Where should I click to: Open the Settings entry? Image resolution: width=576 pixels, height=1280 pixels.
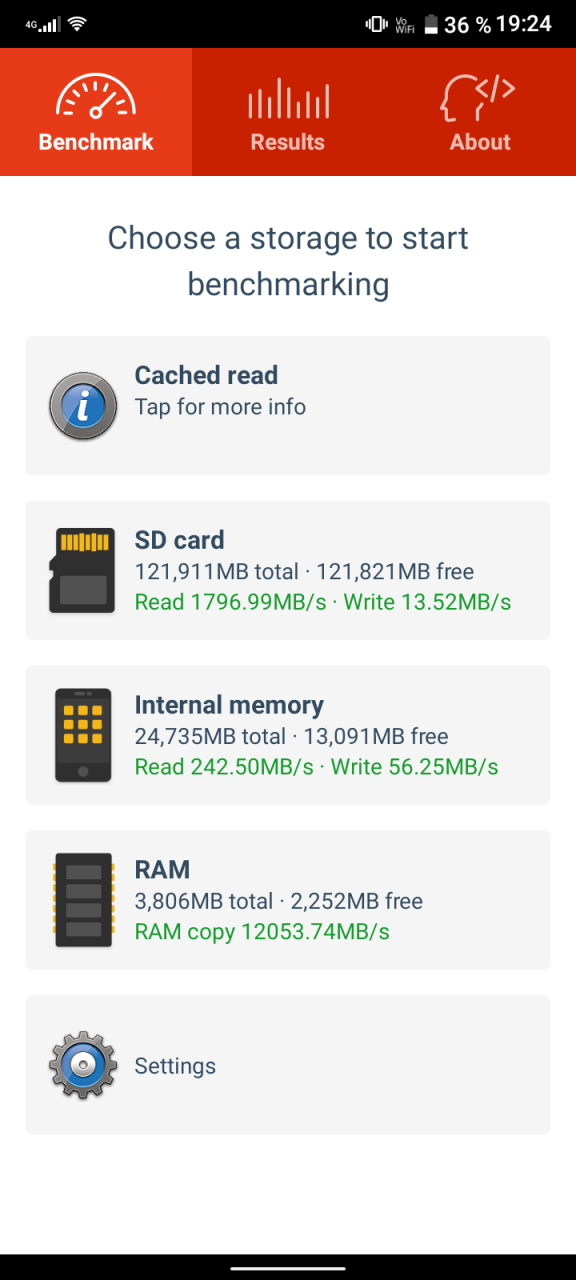tap(288, 1065)
